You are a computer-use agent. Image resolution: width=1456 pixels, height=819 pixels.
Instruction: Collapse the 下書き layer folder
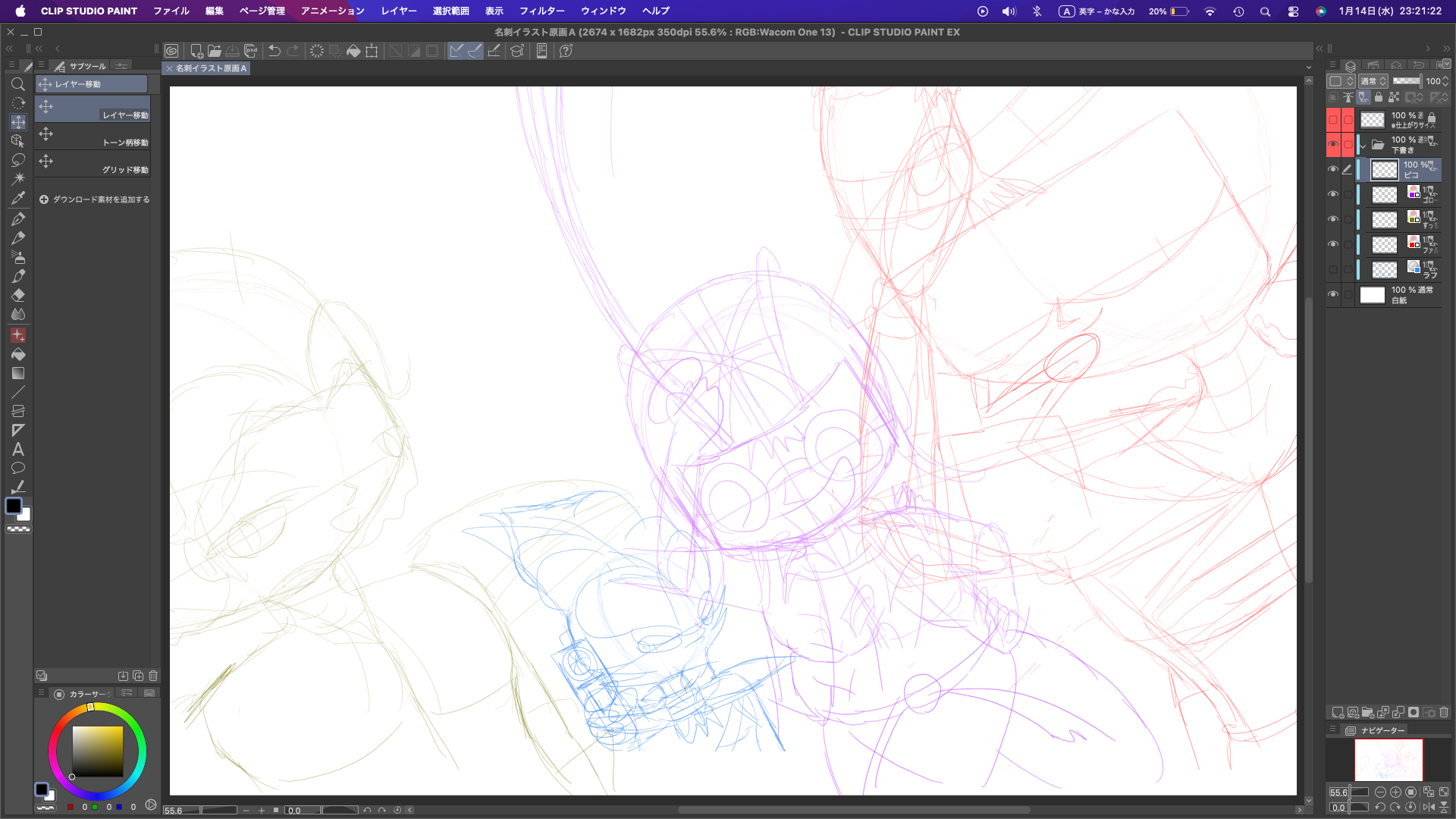click(1363, 145)
